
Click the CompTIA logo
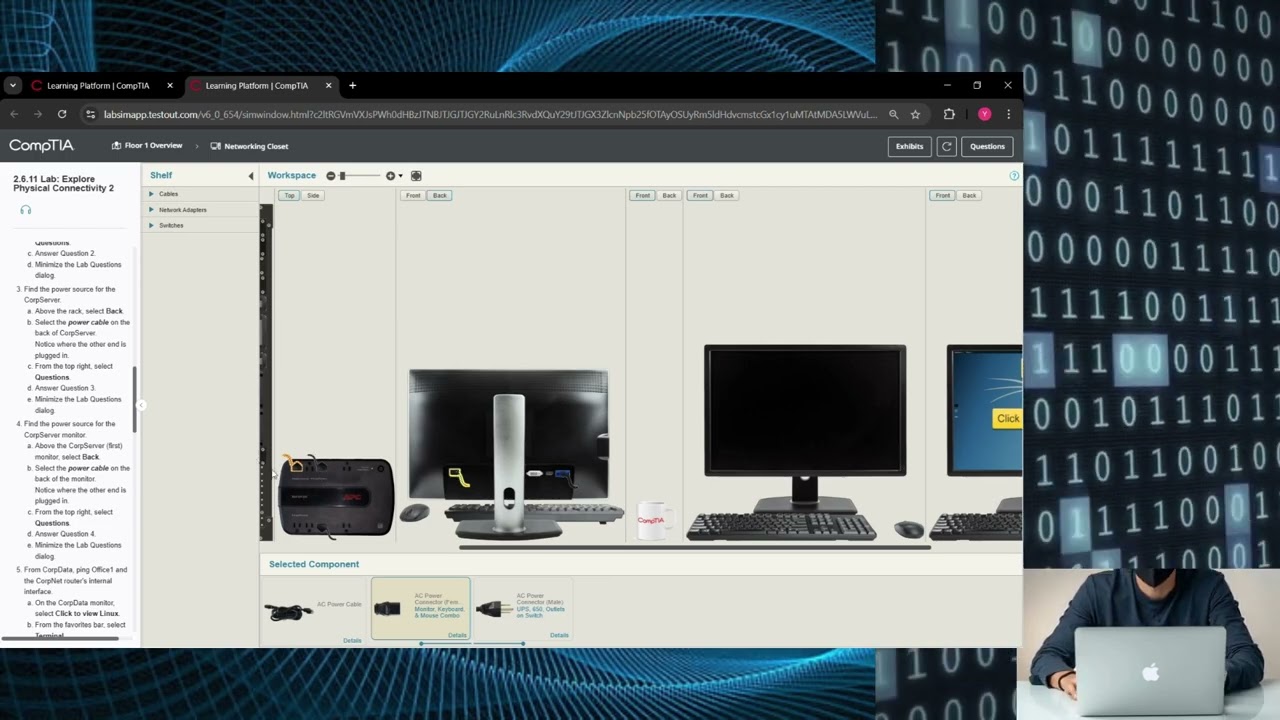coord(41,146)
